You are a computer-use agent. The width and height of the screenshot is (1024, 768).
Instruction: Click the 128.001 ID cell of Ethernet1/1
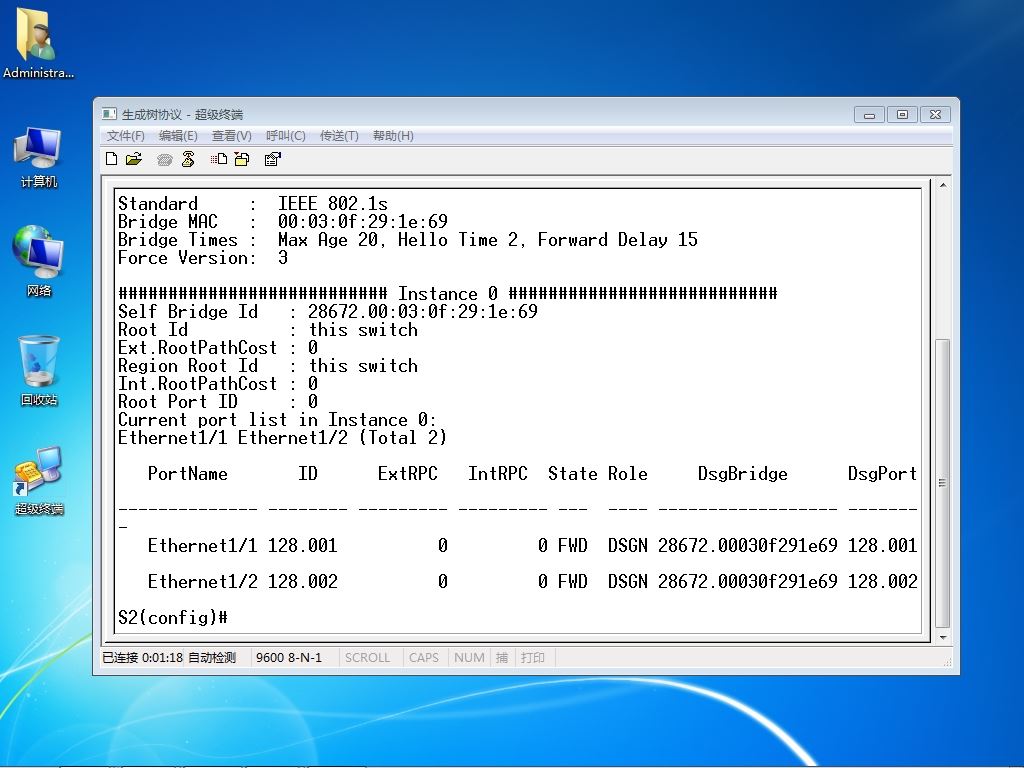[302, 545]
